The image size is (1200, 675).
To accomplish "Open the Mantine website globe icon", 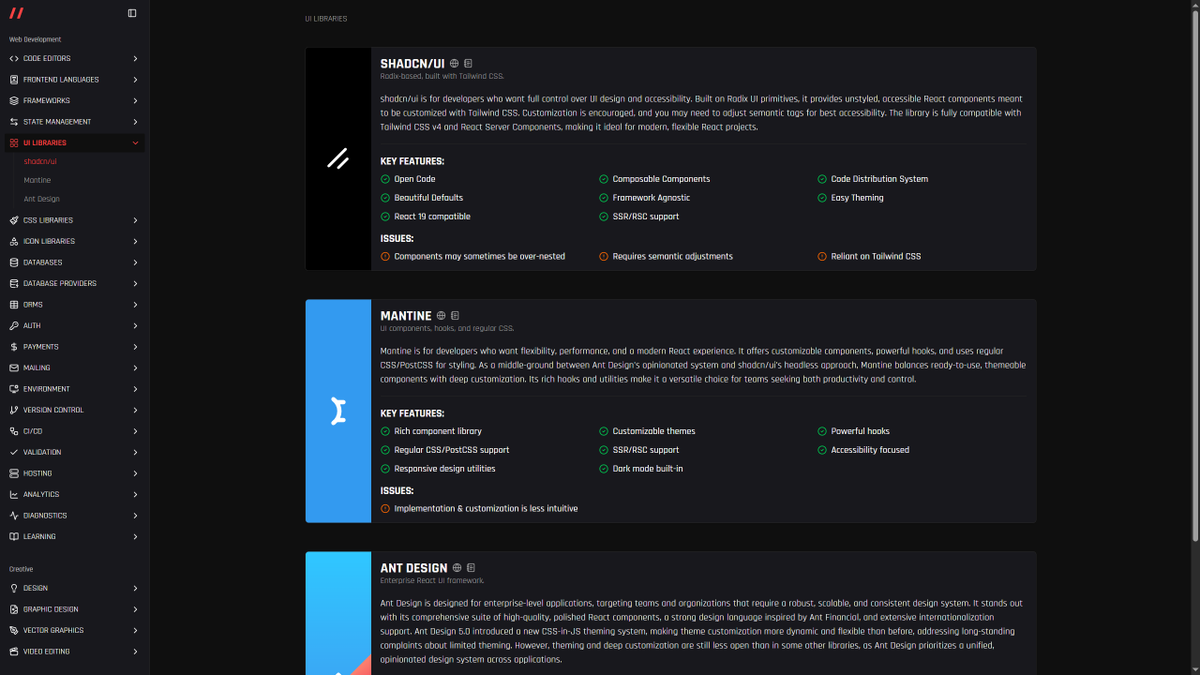I will (441, 316).
